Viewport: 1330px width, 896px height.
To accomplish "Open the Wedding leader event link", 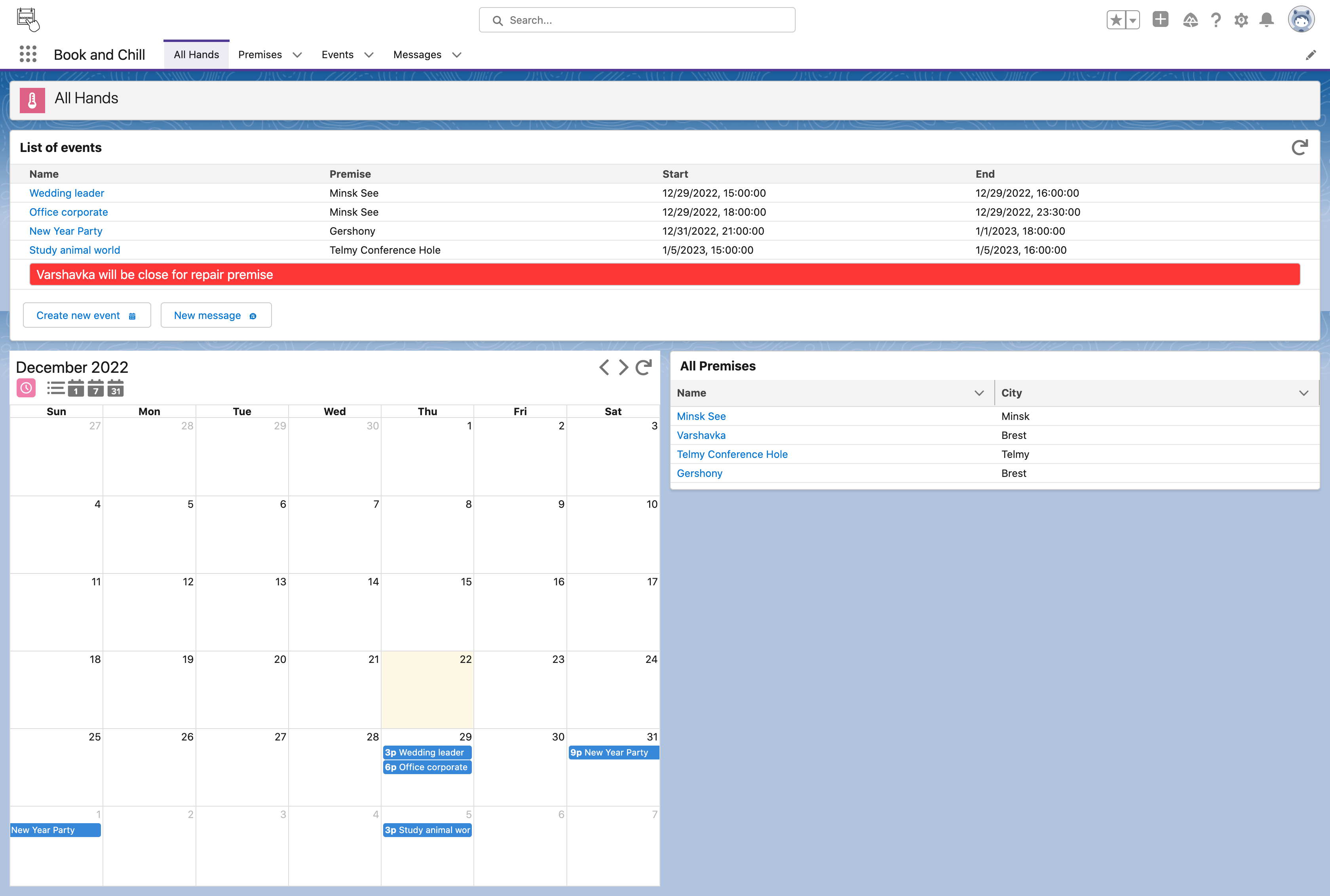I will tap(67, 193).
